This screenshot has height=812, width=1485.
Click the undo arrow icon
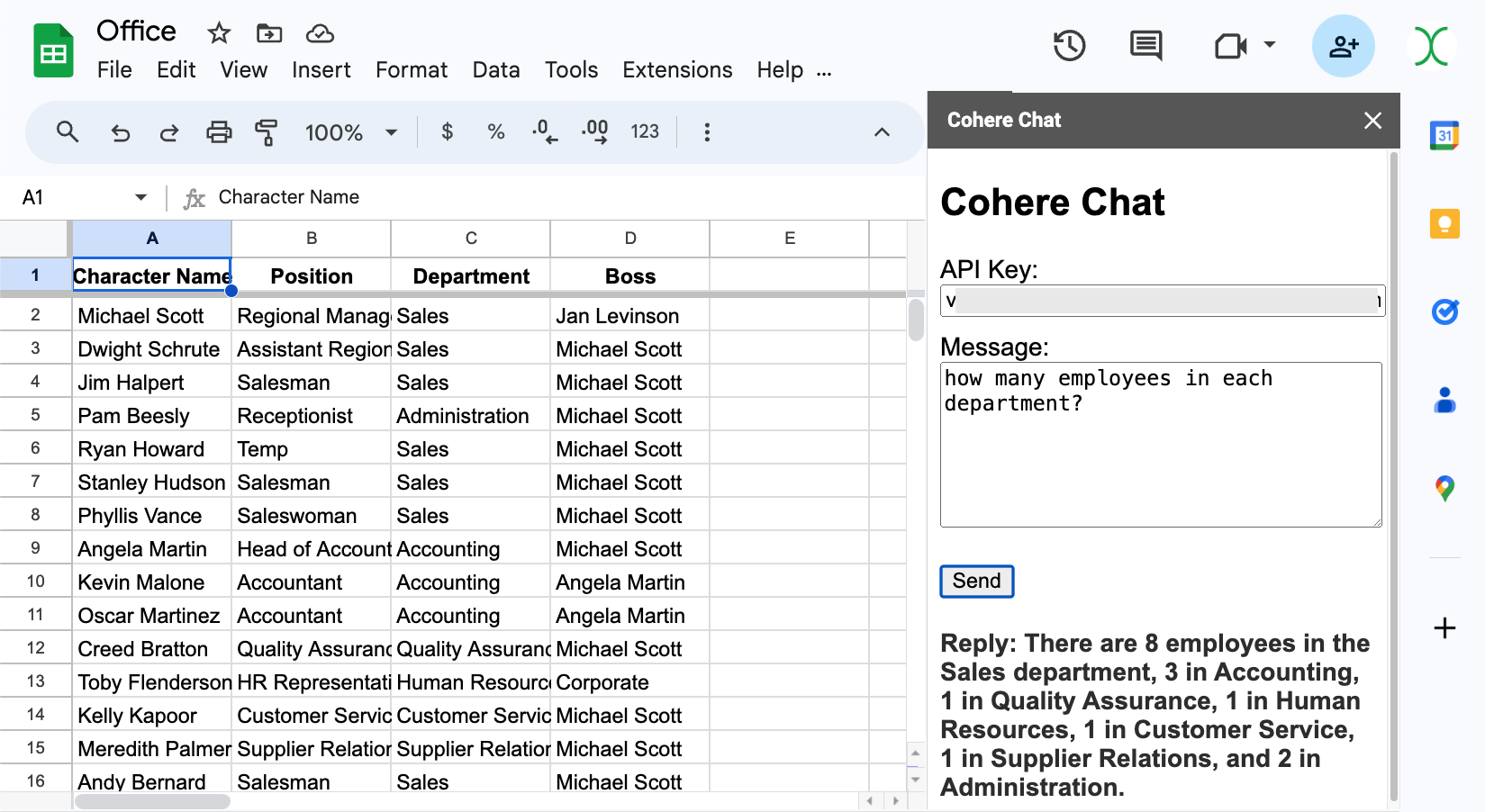click(121, 132)
